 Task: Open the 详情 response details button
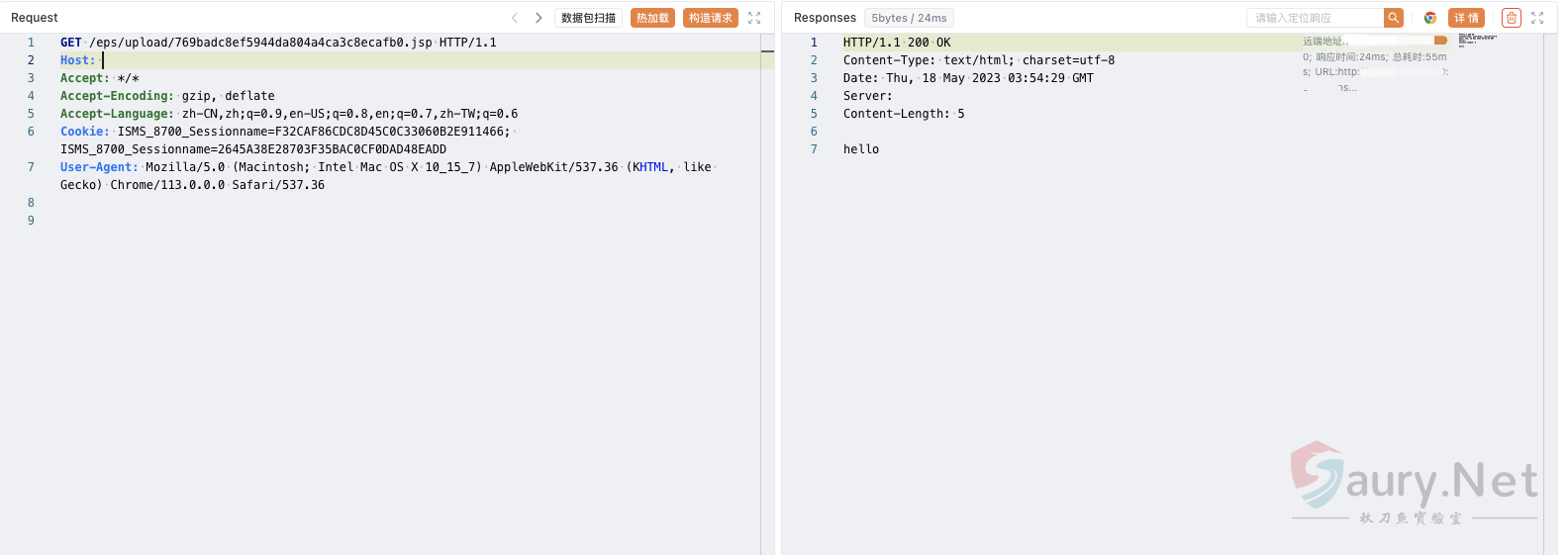click(1466, 18)
